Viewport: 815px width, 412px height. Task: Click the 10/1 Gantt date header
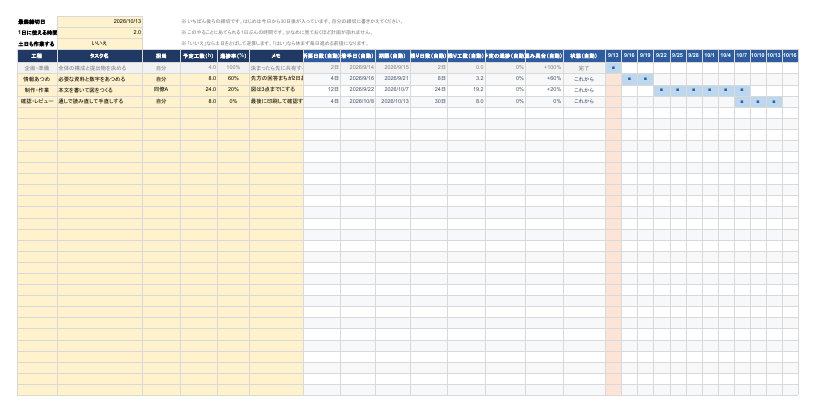pos(710,56)
